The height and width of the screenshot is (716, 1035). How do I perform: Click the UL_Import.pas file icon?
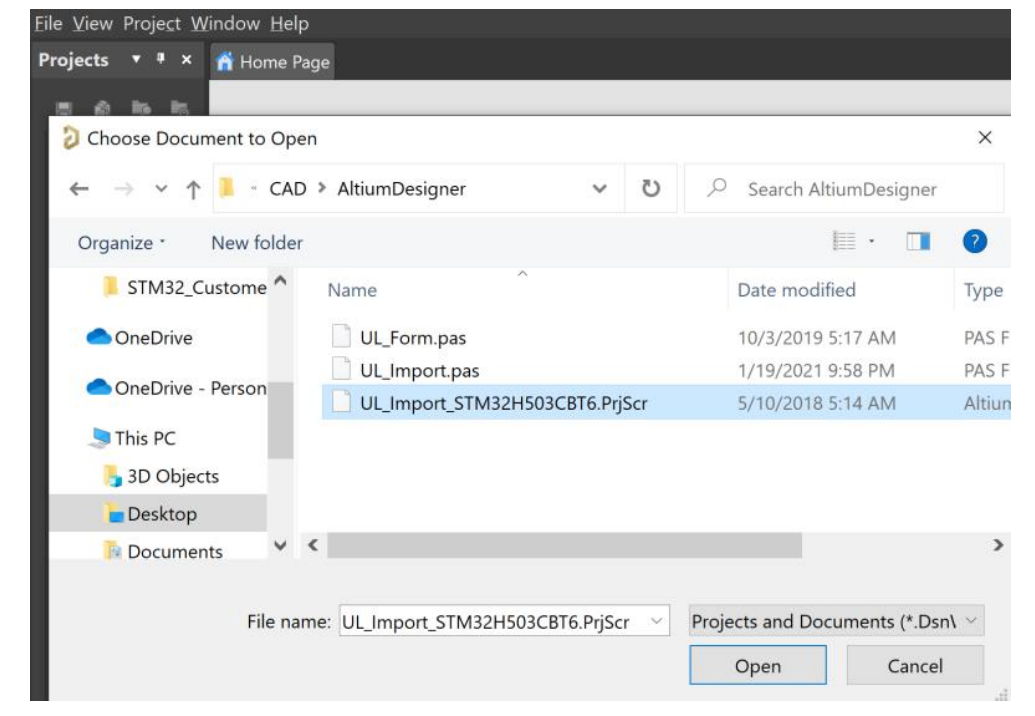pos(341,369)
